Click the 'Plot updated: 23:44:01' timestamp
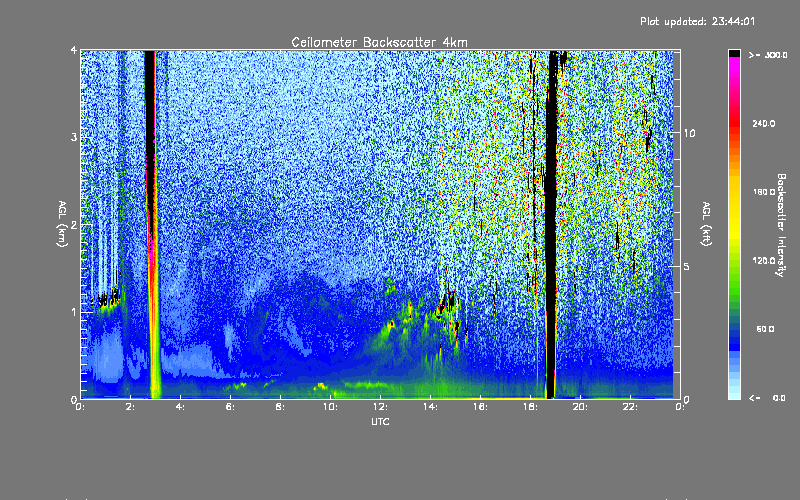 click(x=697, y=21)
